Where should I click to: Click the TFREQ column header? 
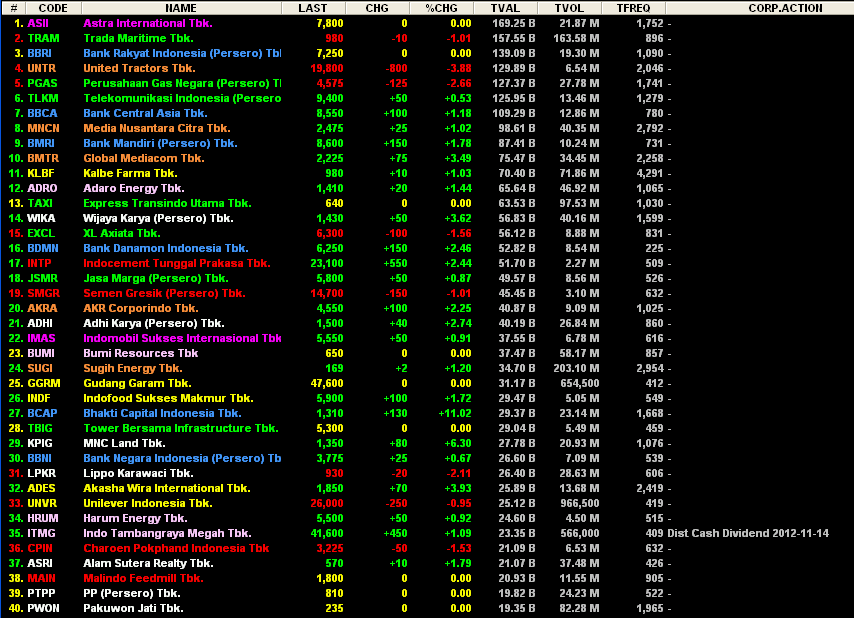point(633,8)
